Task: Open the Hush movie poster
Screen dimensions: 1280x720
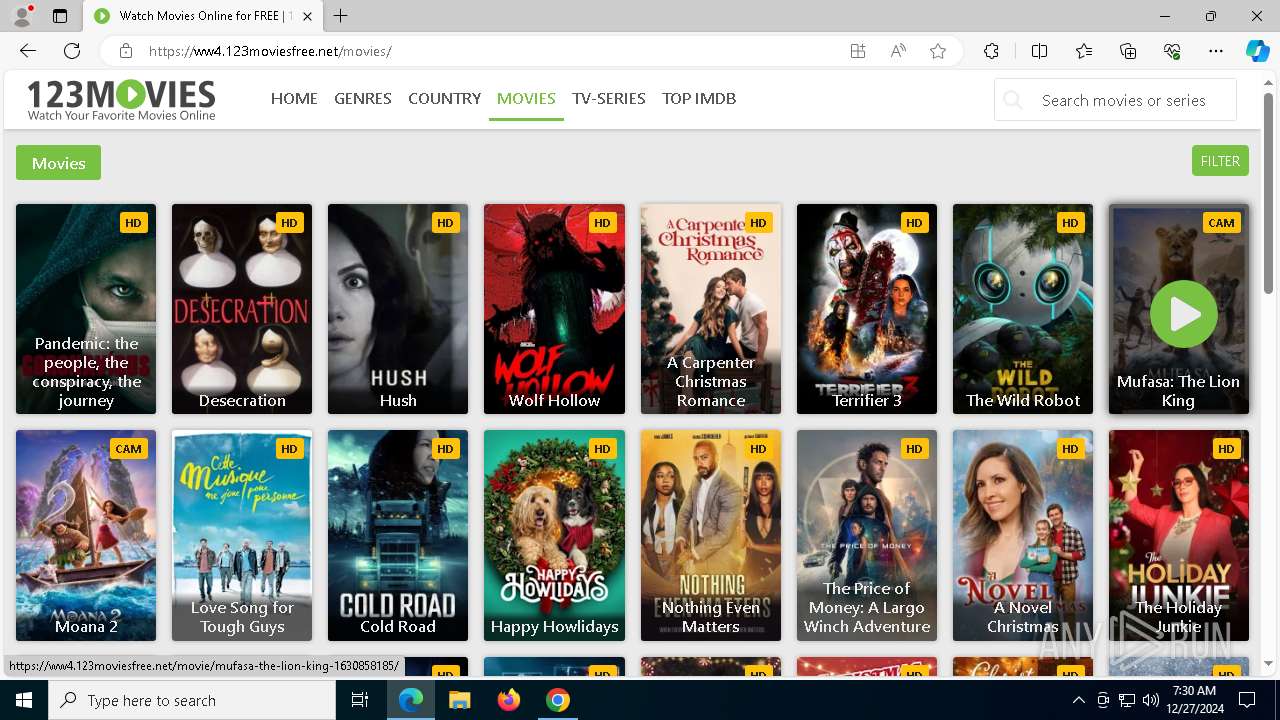Action: pyautogui.click(x=398, y=309)
